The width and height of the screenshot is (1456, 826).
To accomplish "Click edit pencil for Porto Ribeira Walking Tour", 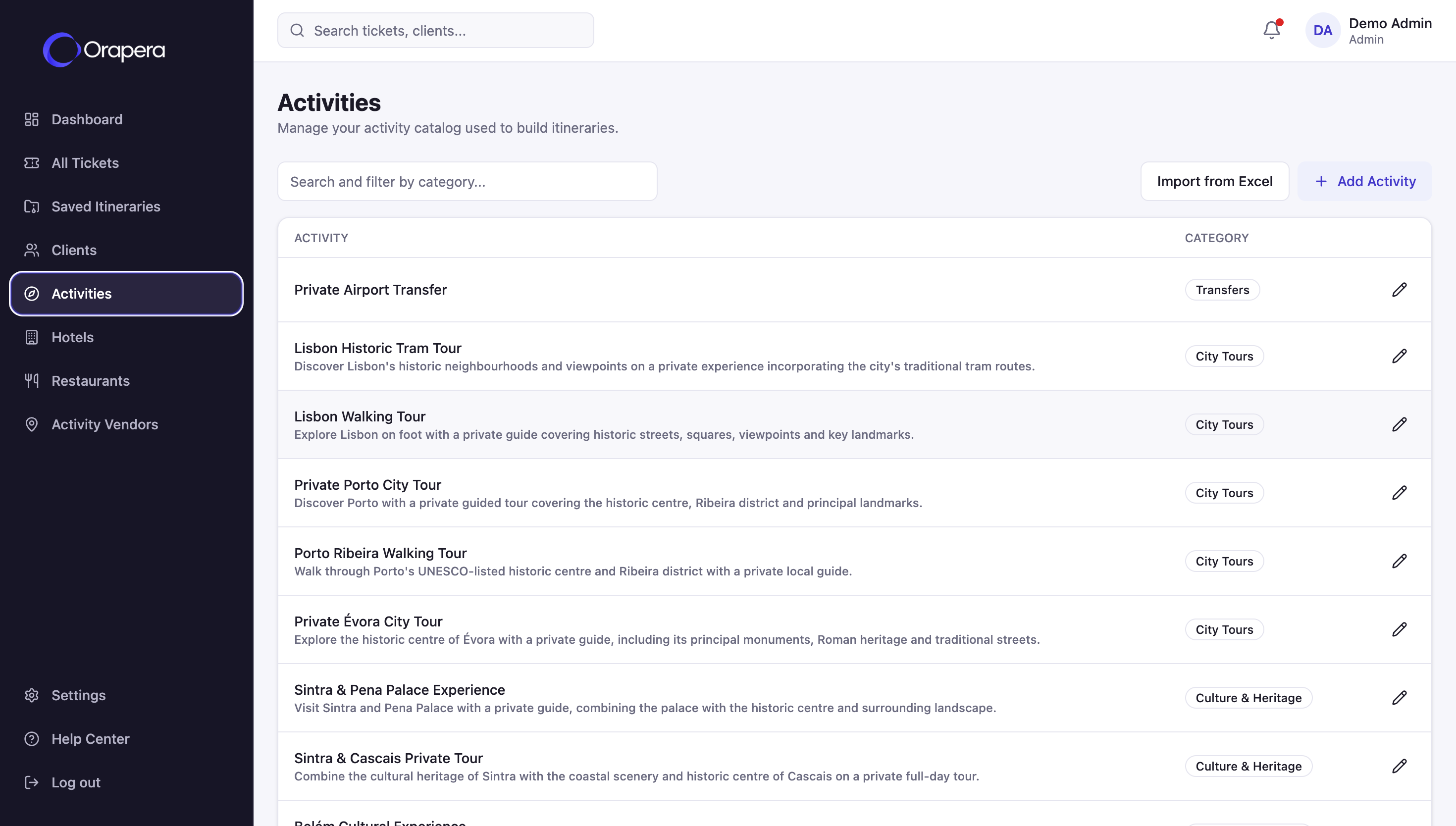I will coord(1399,561).
